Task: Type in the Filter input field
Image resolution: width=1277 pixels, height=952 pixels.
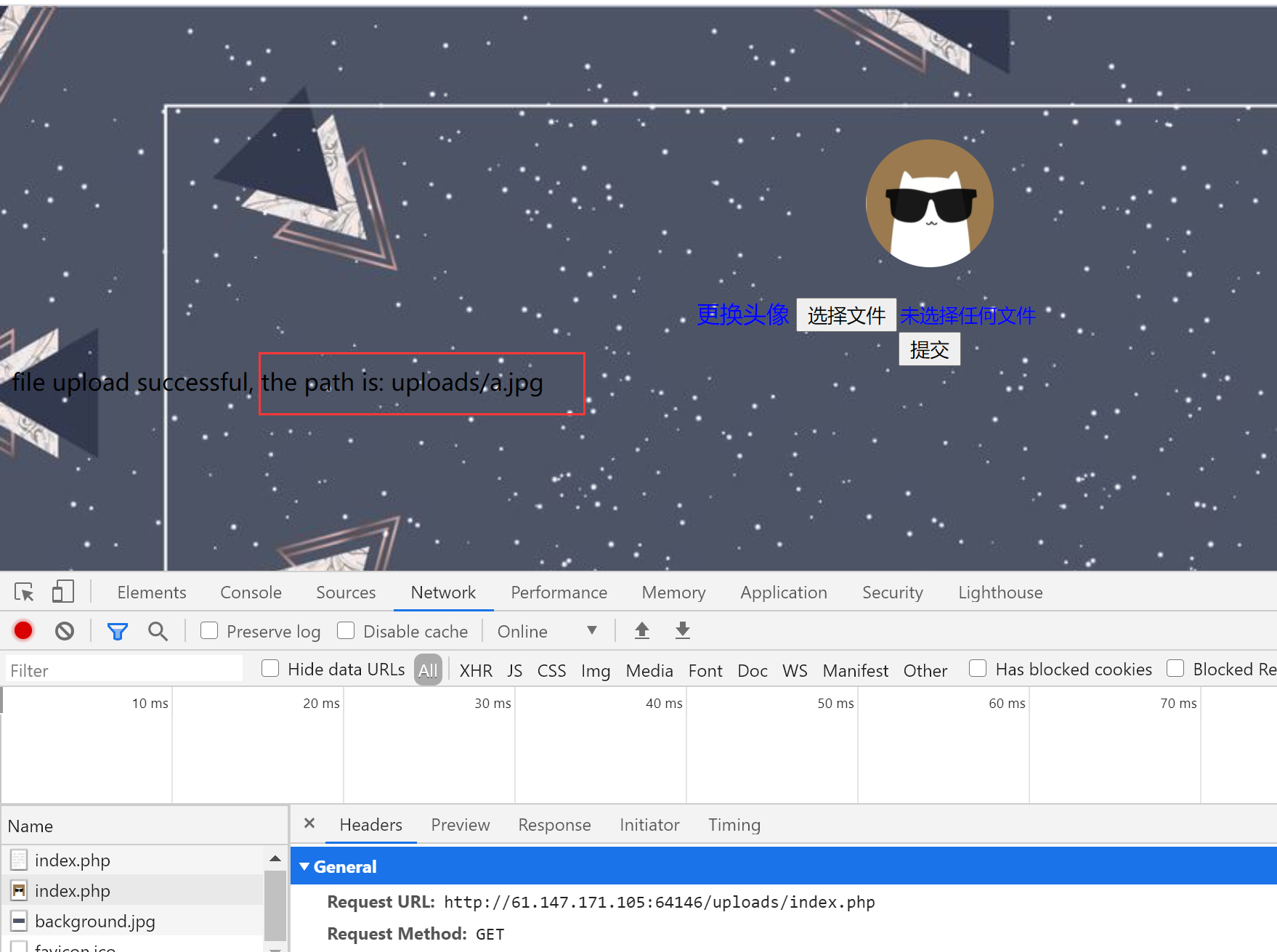Action: 123,670
